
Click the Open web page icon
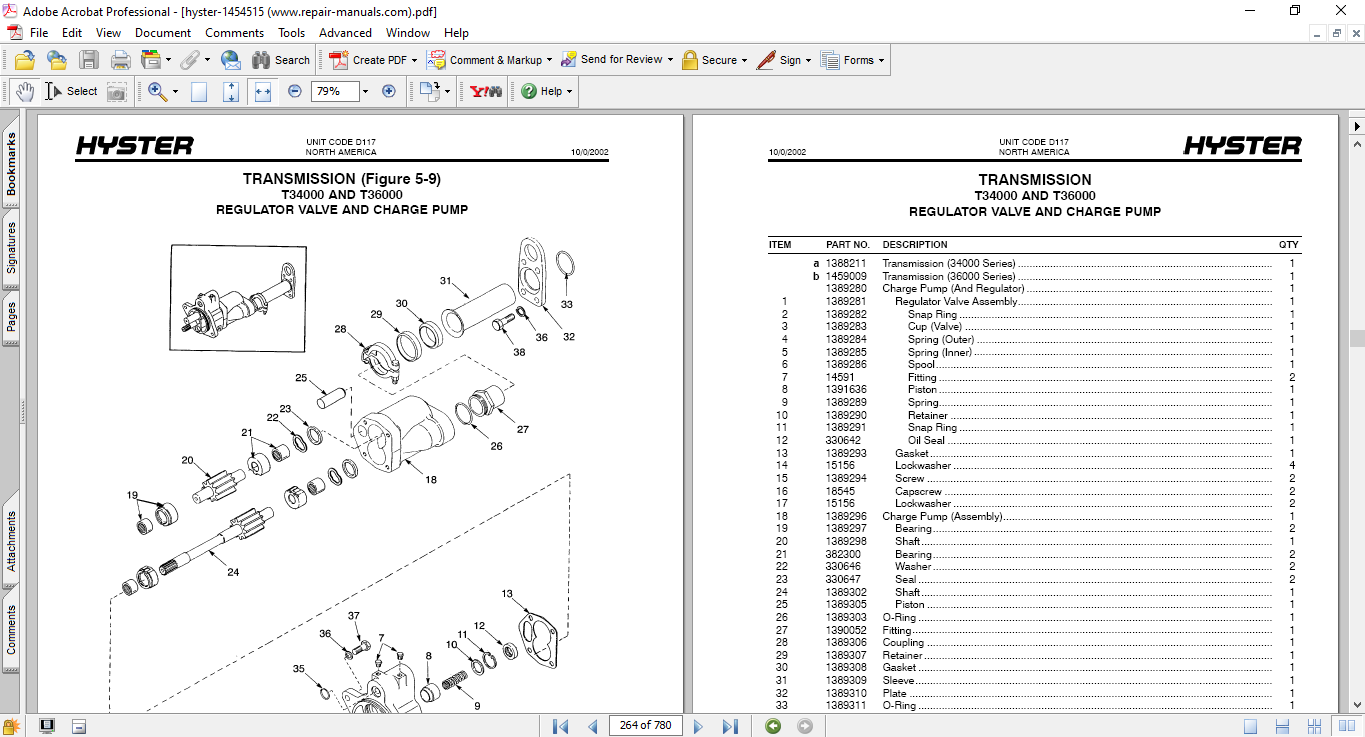pos(56,60)
